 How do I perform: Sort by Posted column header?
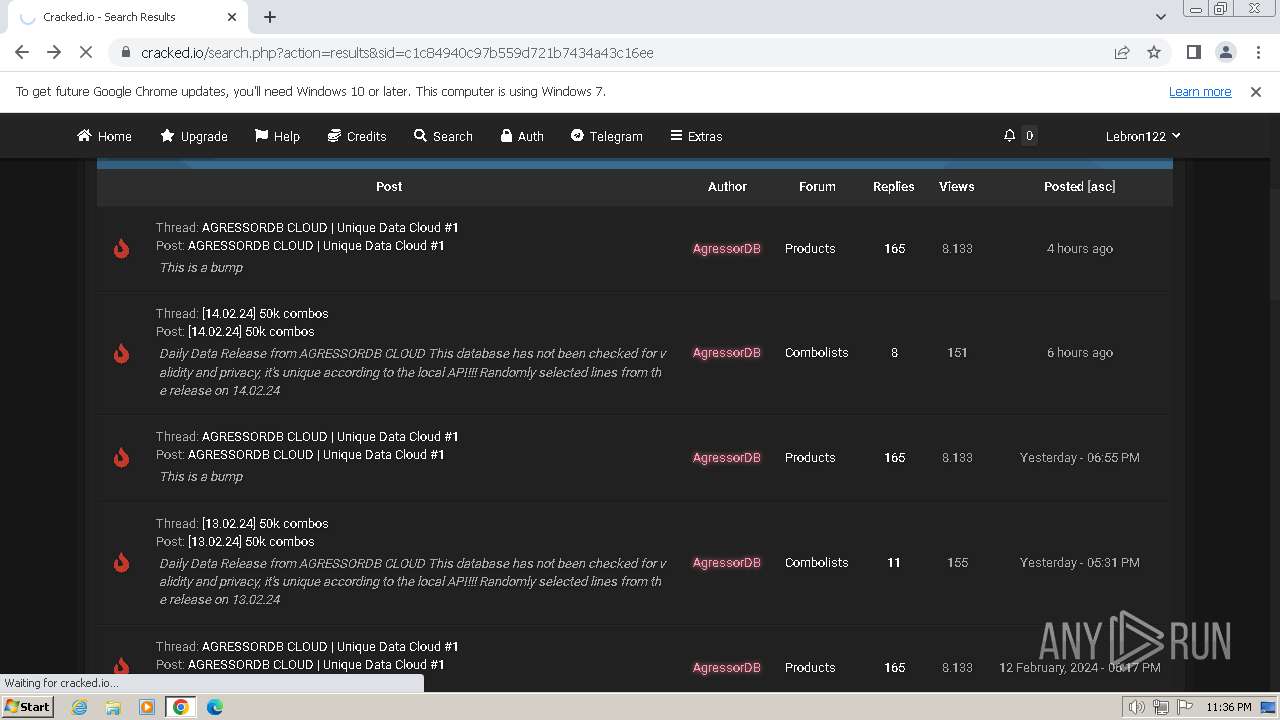pos(1063,186)
